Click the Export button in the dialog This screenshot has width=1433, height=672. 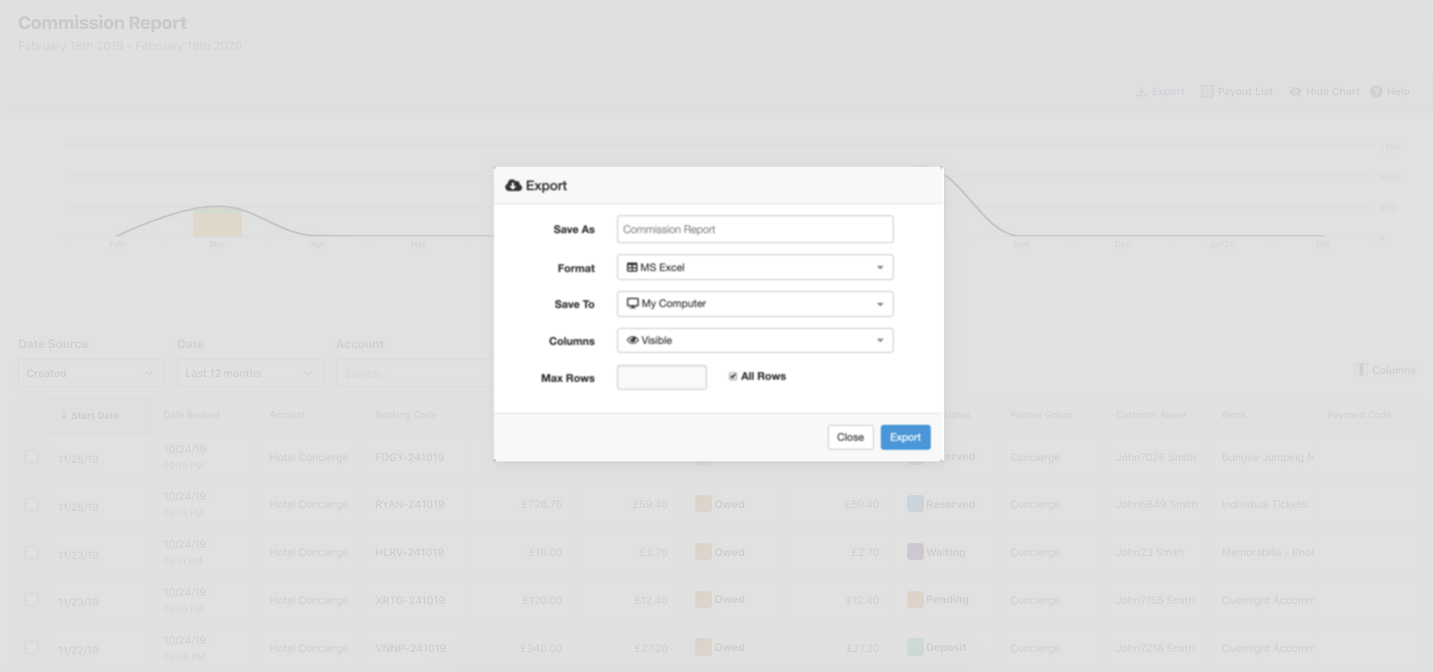(x=905, y=437)
